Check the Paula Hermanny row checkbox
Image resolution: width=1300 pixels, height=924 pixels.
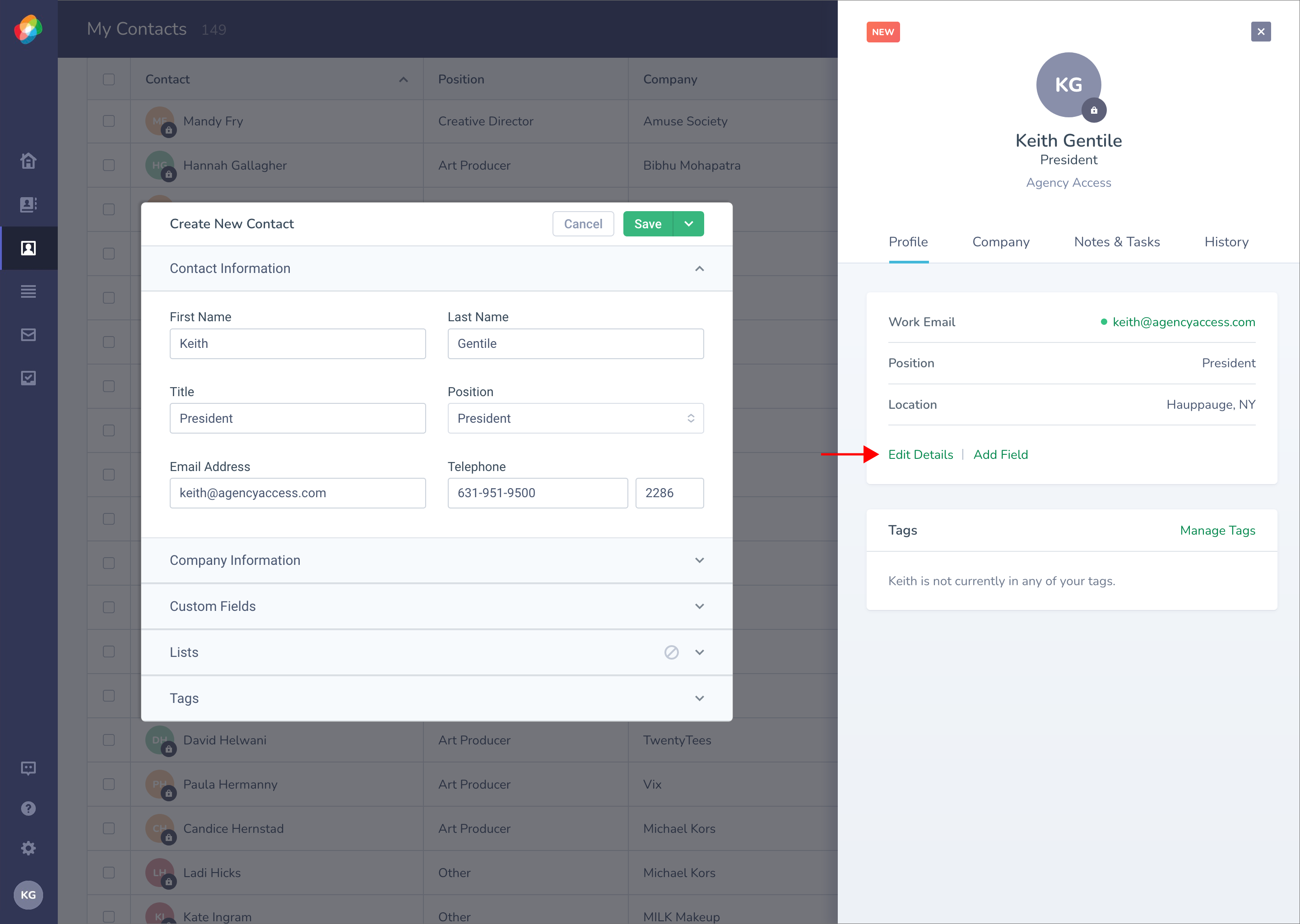pyautogui.click(x=109, y=785)
